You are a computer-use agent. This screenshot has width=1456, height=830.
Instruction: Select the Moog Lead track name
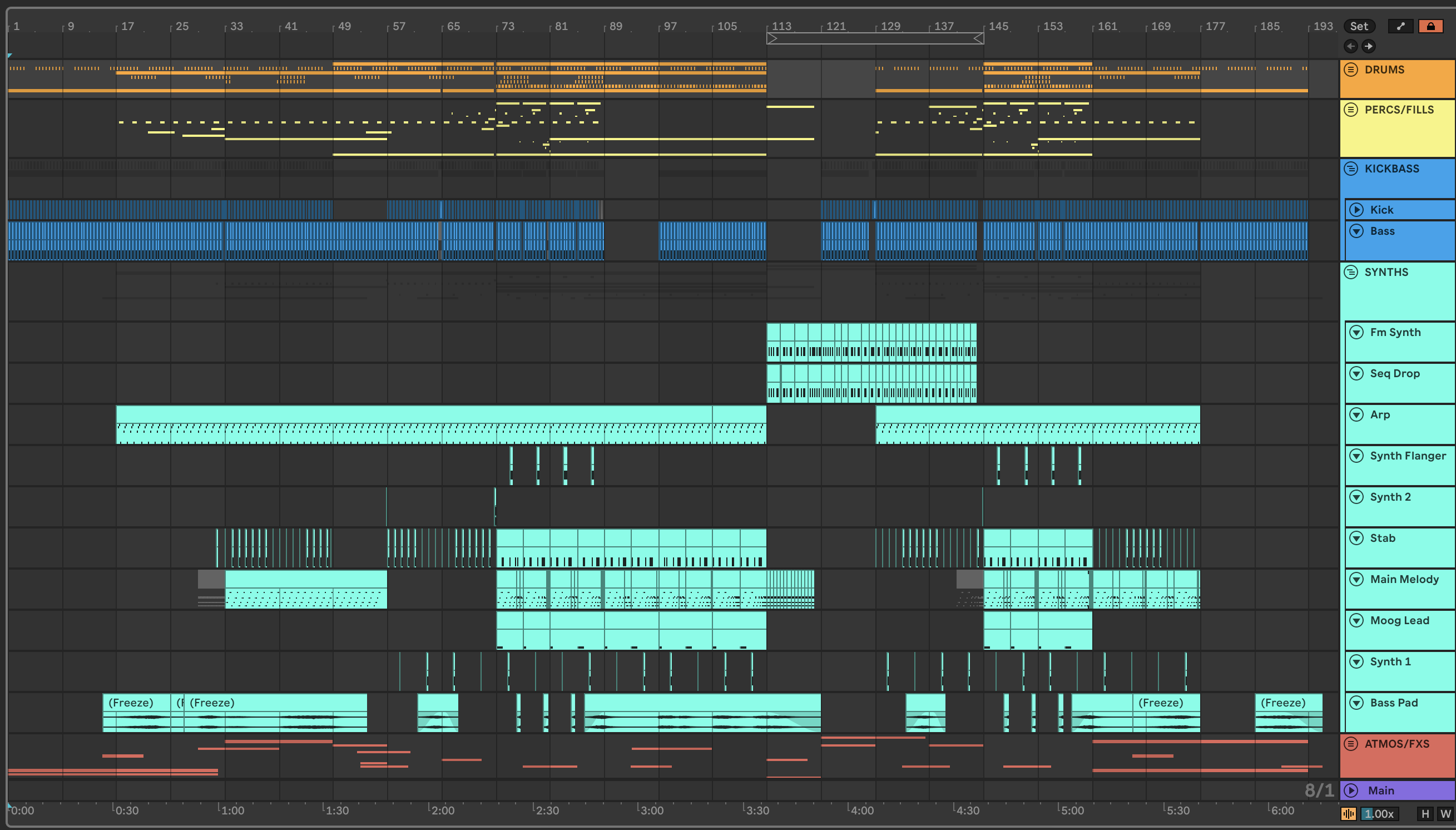(x=1400, y=620)
